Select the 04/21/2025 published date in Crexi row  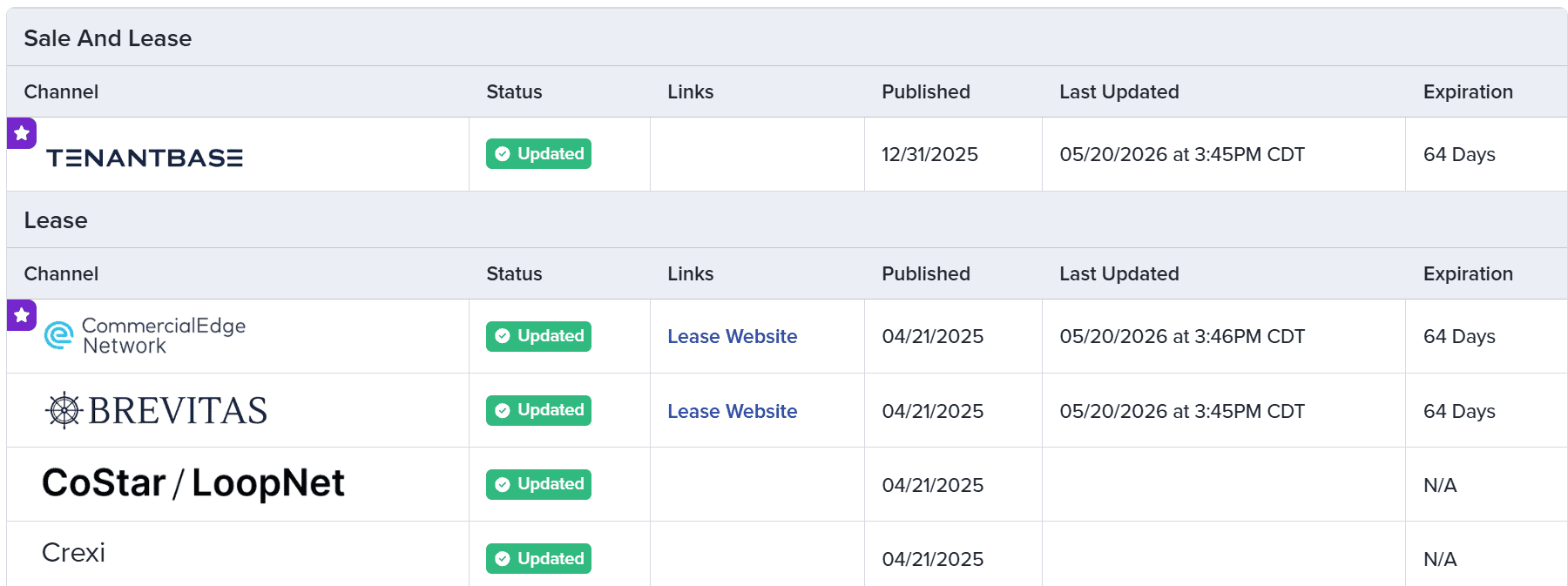click(932, 559)
